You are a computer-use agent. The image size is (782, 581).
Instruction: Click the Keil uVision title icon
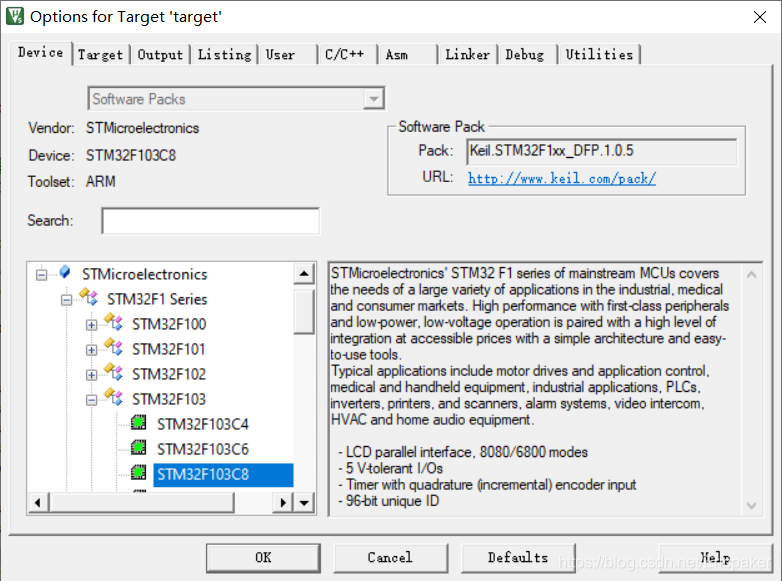tap(15, 16)
